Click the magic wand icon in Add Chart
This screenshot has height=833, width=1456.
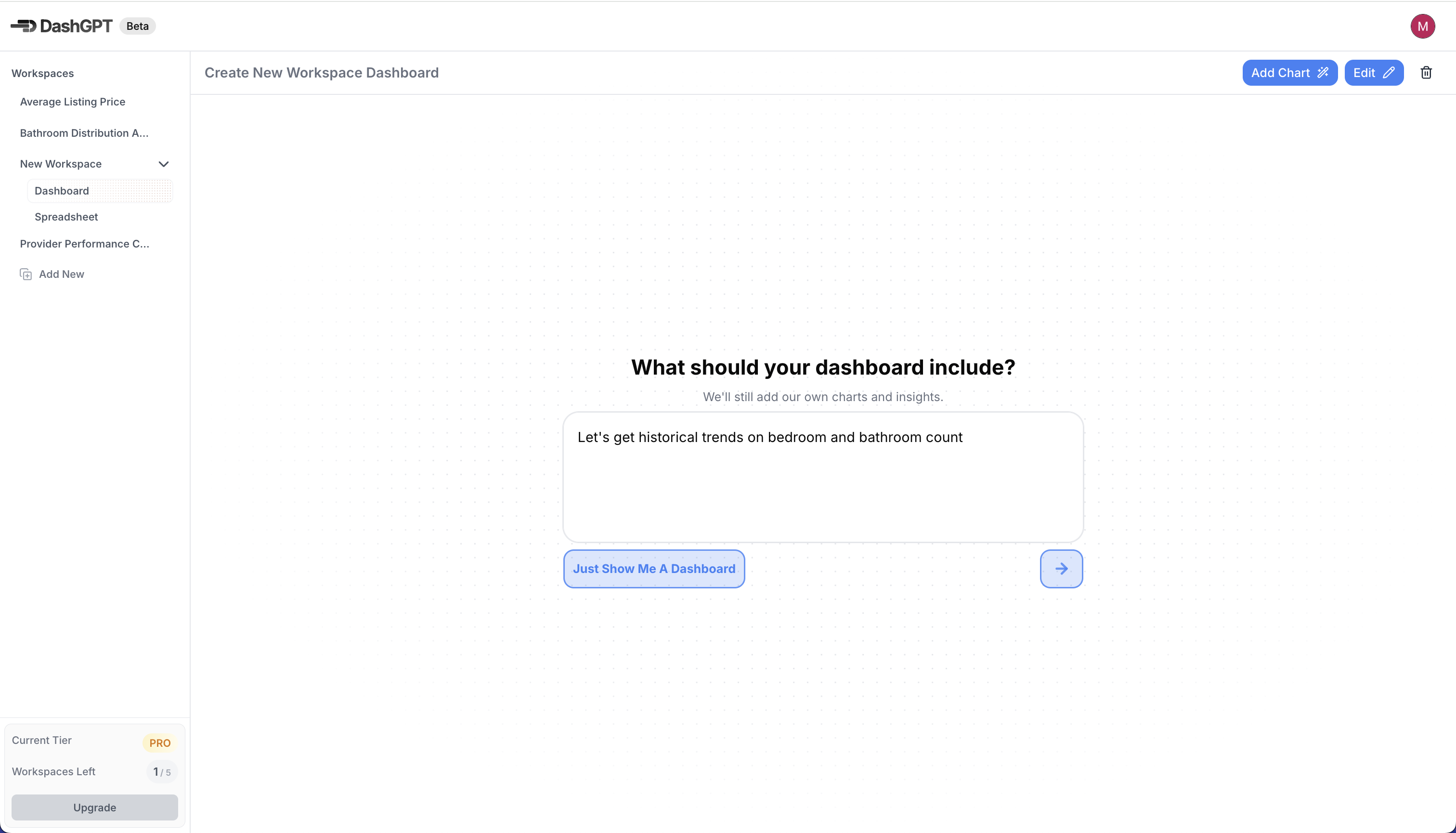[x=1323, y=73]
